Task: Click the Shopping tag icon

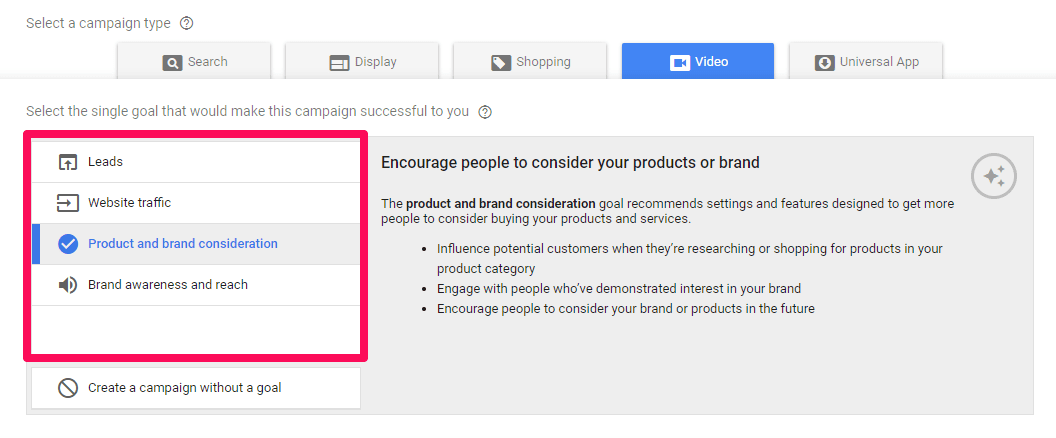Action: click(501, 63)
